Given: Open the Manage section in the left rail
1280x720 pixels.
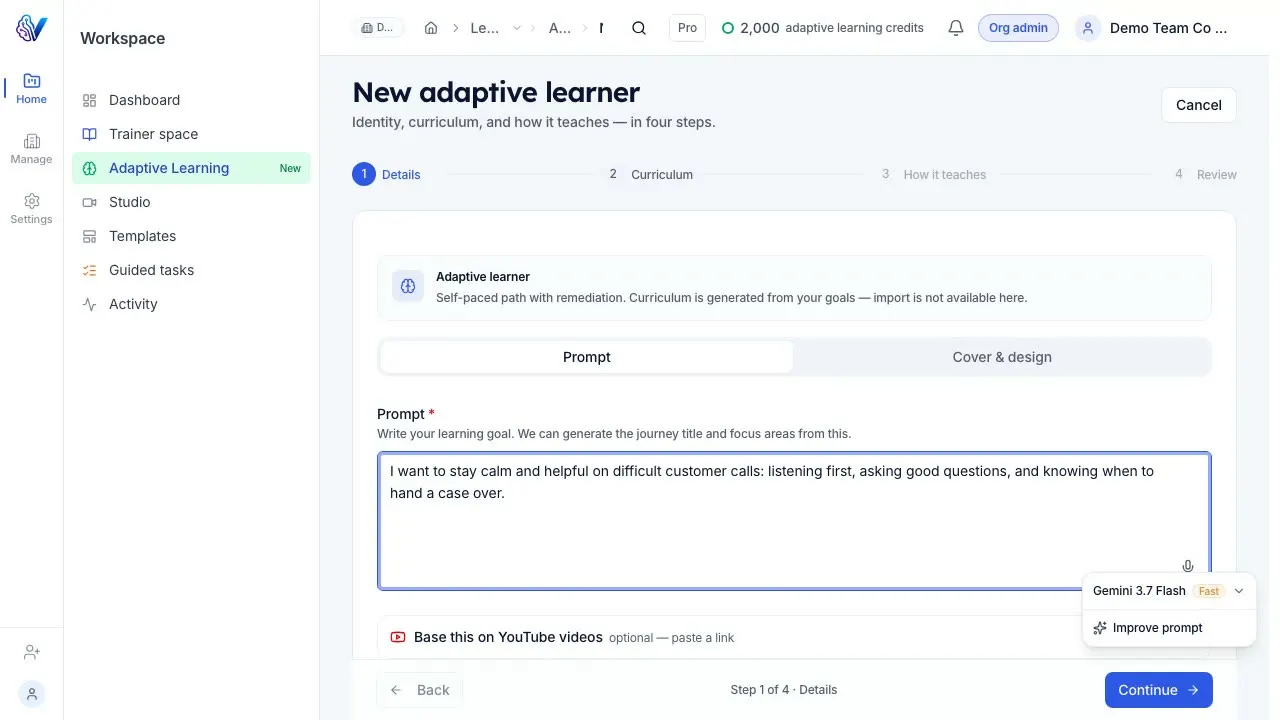Looking at the screenshot, I should point(31,148).
